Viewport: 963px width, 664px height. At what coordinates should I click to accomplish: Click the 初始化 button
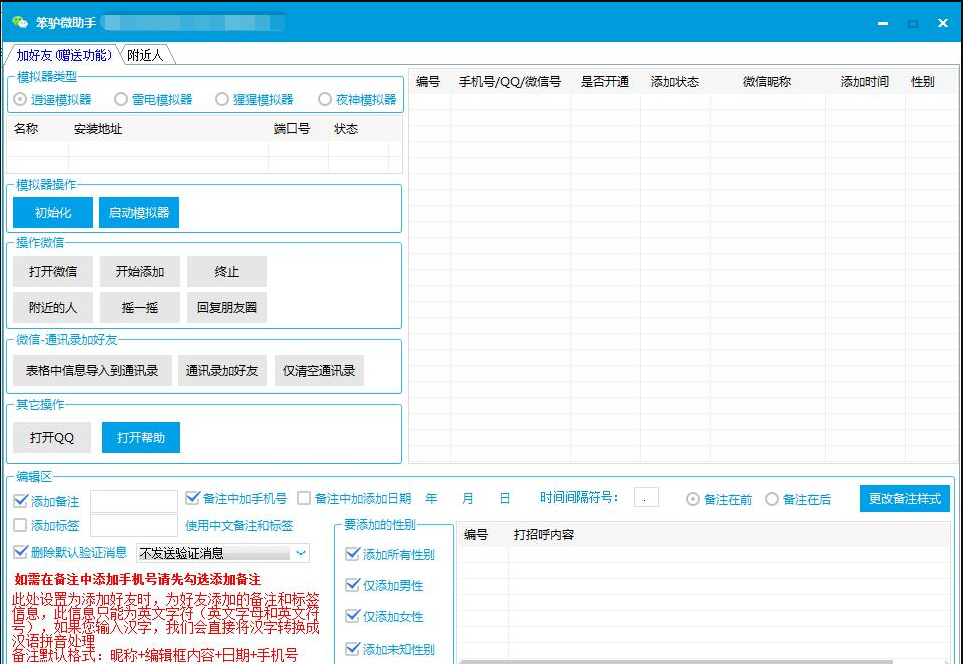[x=53, y=213]
